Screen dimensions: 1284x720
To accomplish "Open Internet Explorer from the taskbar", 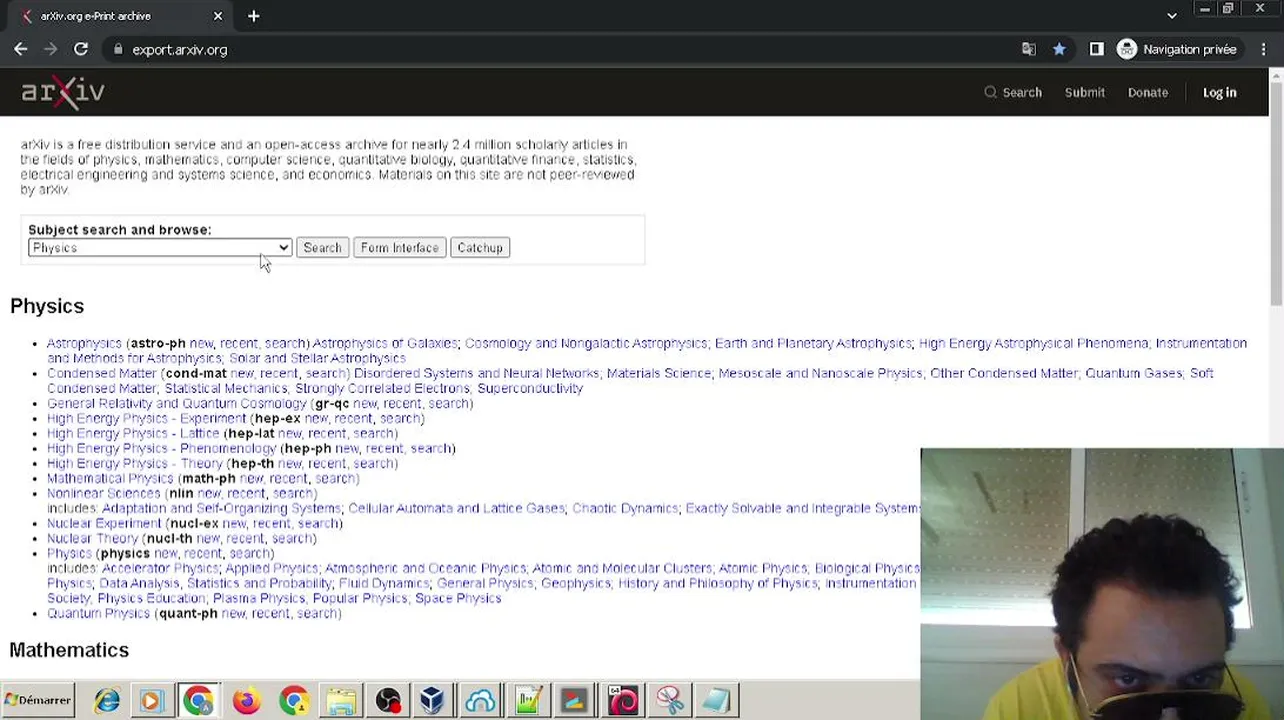I will tap(107, 701).
